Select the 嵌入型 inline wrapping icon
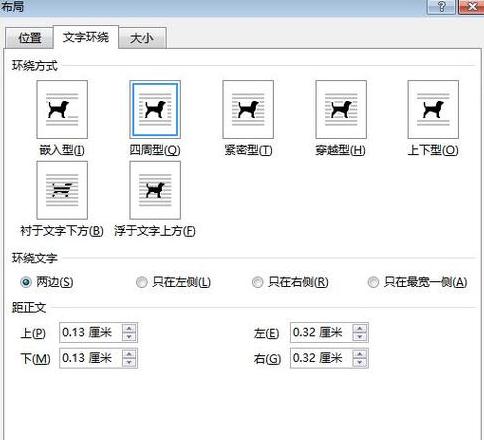484x440 pixels. [x=62, y=109]
